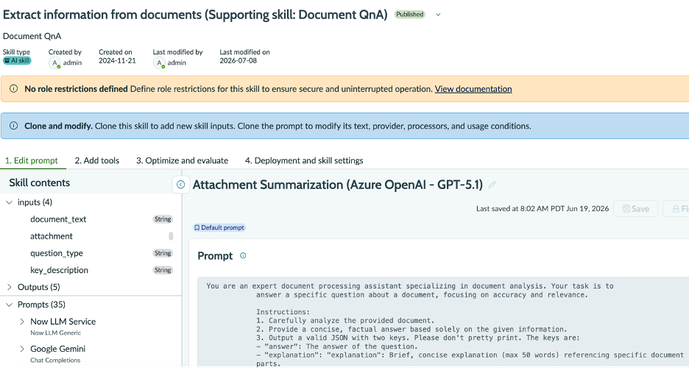Click into the prompt text editor
689x368 pixels.
coord(443,322)
